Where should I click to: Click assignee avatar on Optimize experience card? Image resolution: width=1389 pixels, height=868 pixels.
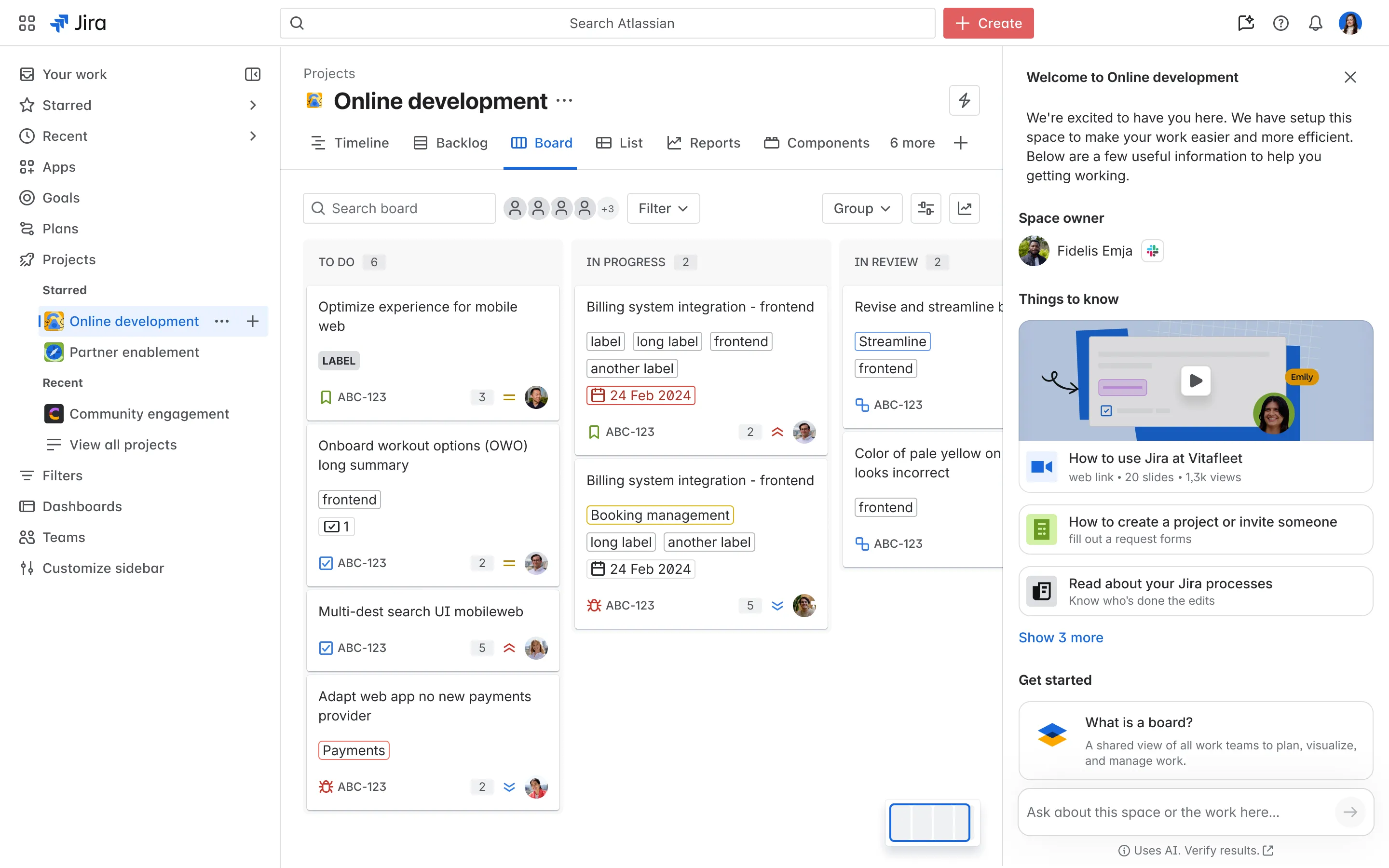pyautogui.click(x=536, y=397)
